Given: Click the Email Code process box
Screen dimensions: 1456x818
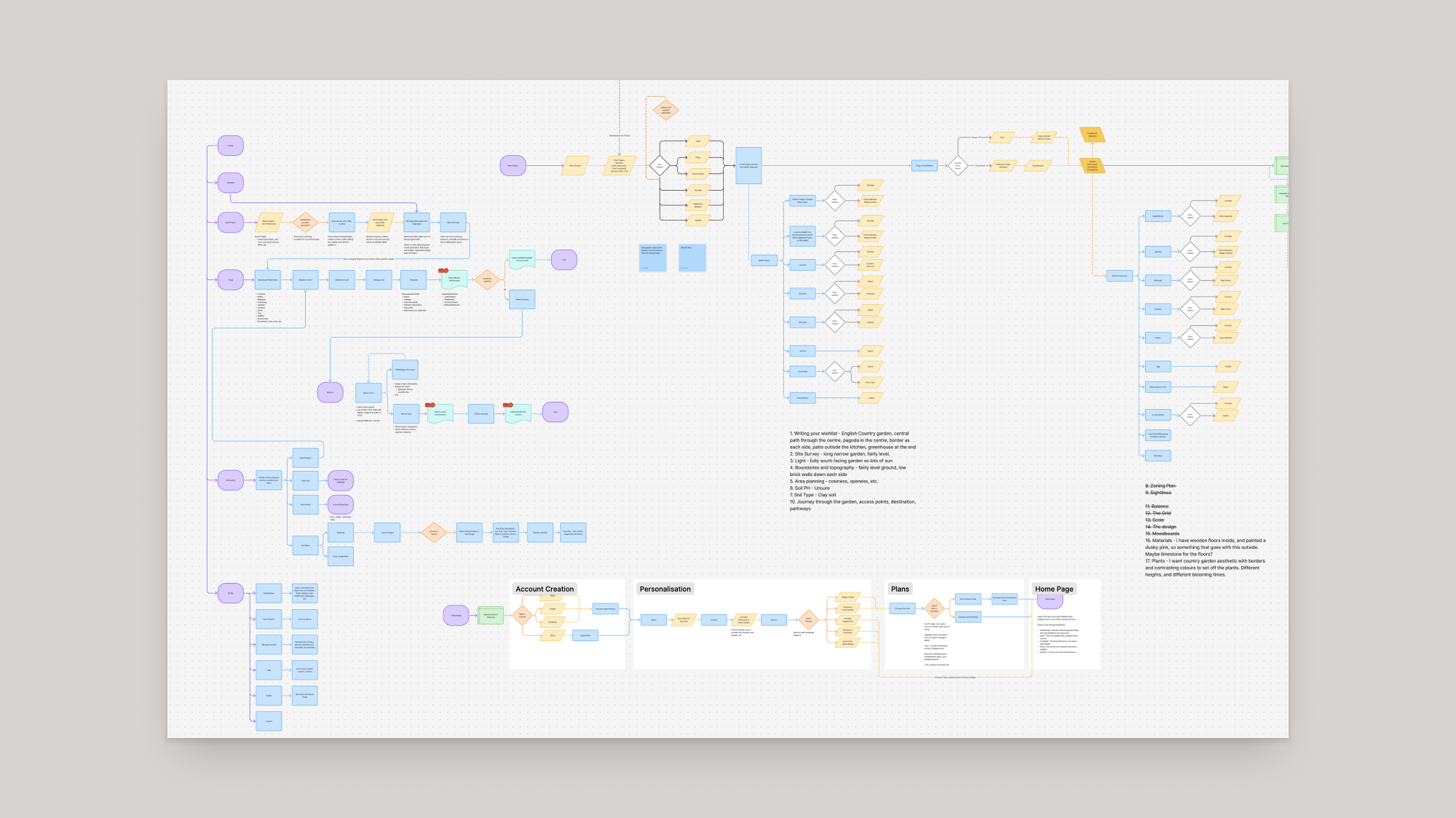Looking at the screenshot, I should click(585, 635).
